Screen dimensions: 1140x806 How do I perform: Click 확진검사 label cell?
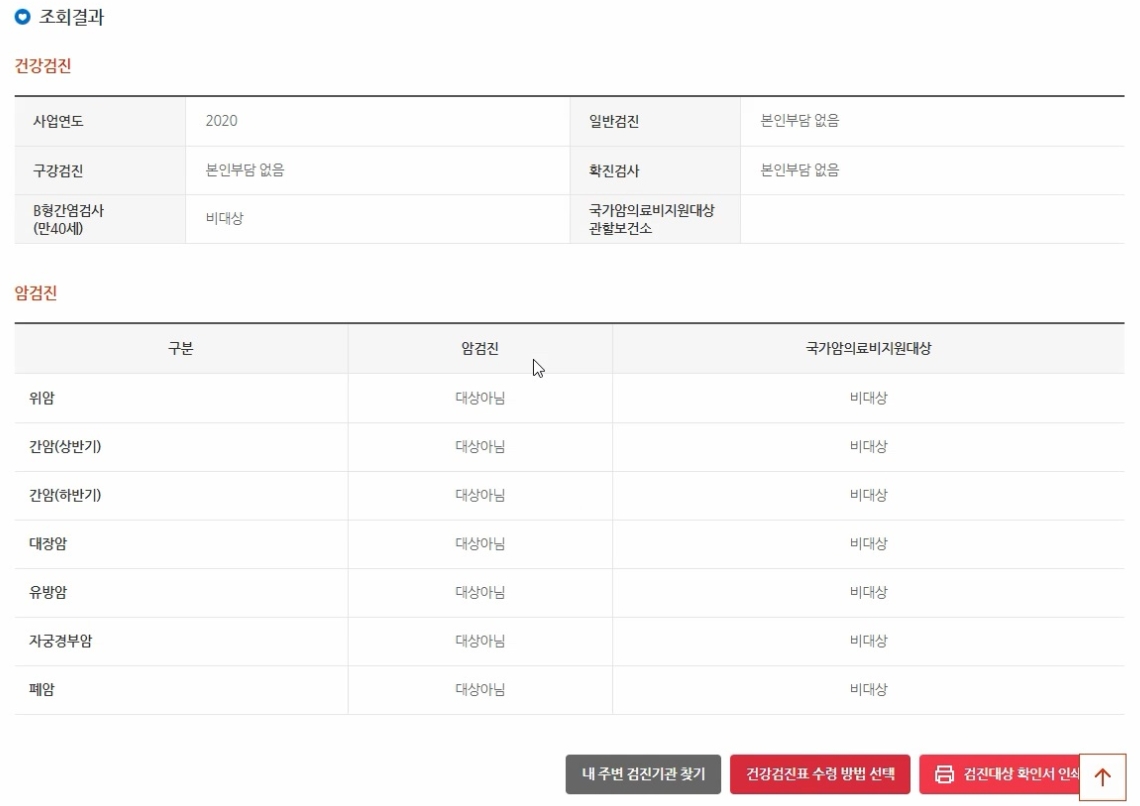click(655, 171)
